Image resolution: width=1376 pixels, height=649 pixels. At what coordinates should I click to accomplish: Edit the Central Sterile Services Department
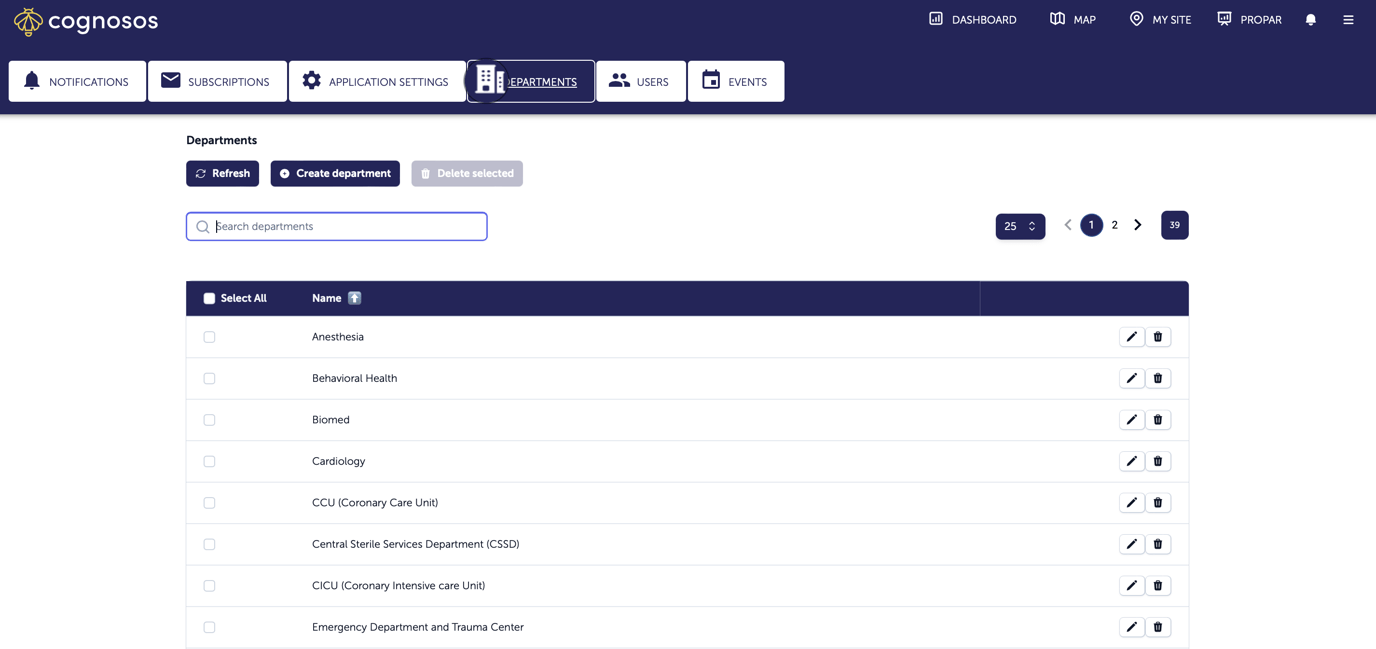1132,545
